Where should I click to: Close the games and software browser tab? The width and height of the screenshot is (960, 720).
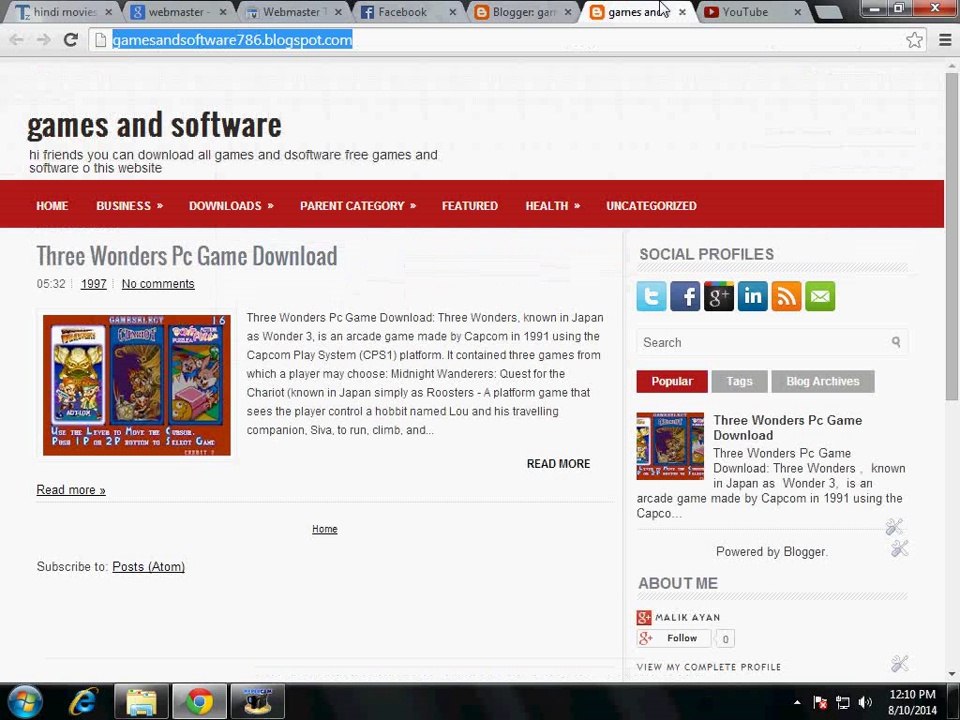[x=682, y=12]
